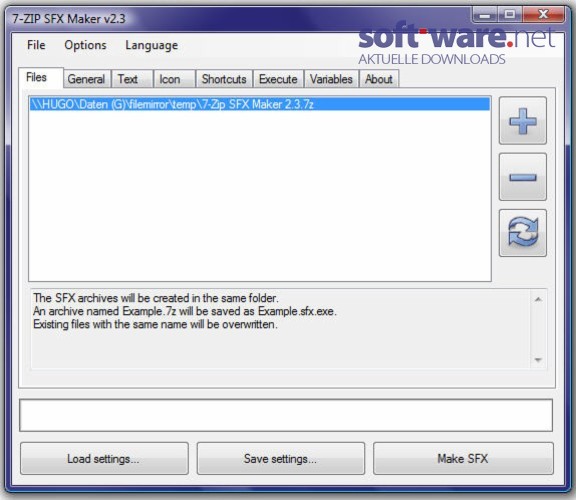Switch to the Files tab
This screenshot has height=500, width=576.
40,78
